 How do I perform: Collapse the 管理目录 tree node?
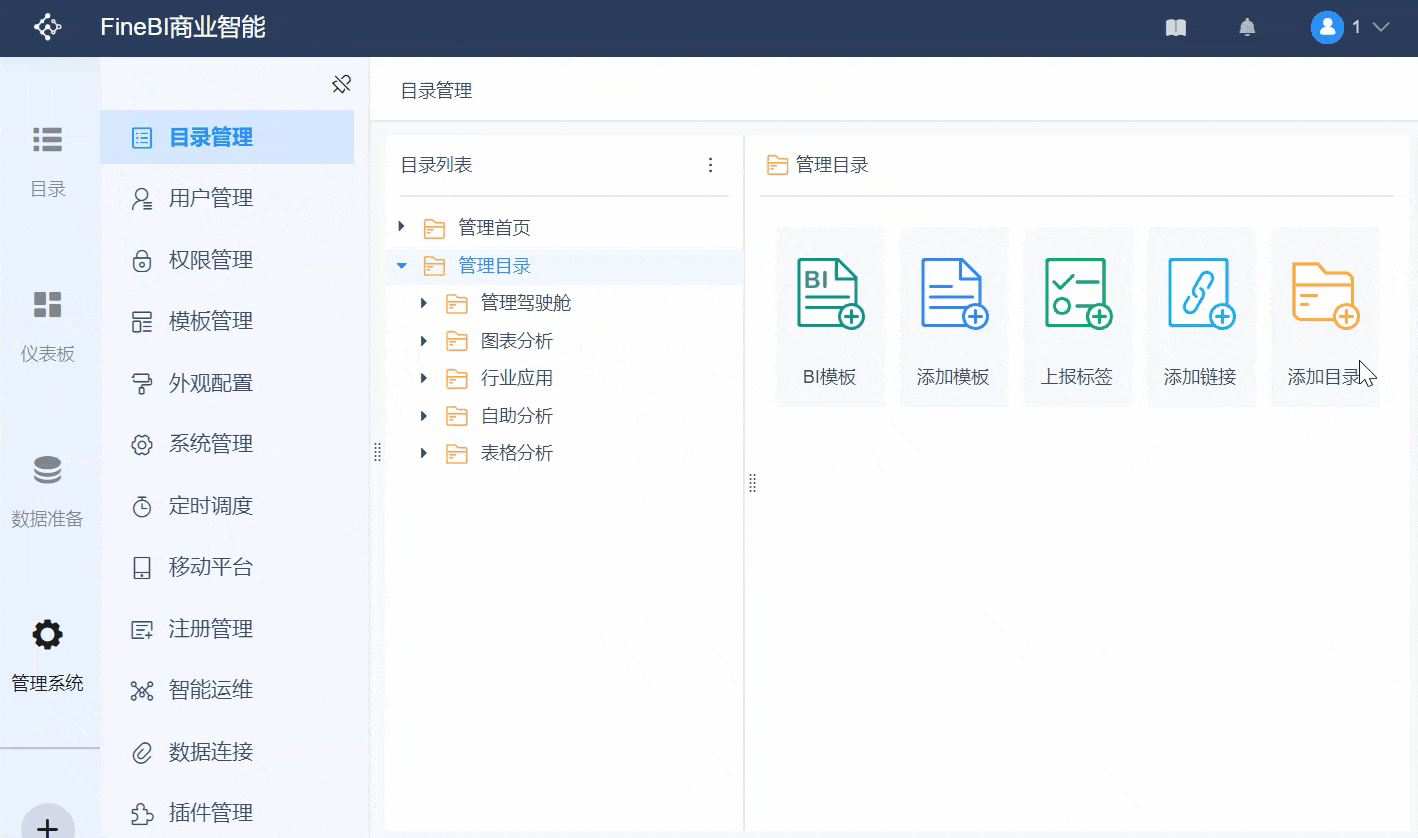click(x=402, y=266)
